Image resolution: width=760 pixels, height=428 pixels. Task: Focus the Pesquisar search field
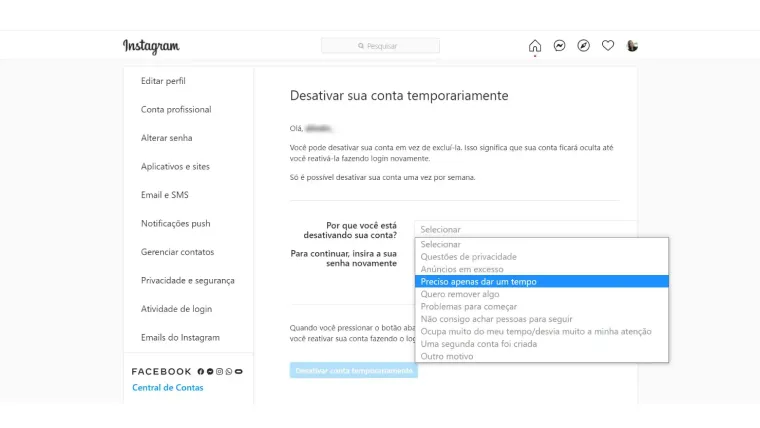point(380,46)
